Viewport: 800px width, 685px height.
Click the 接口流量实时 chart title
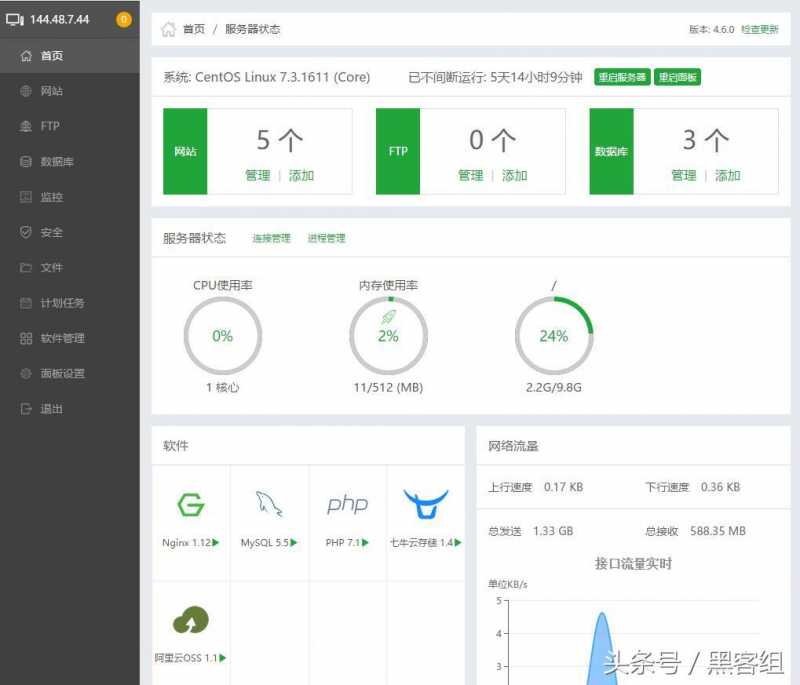click(x=633, y=564)
